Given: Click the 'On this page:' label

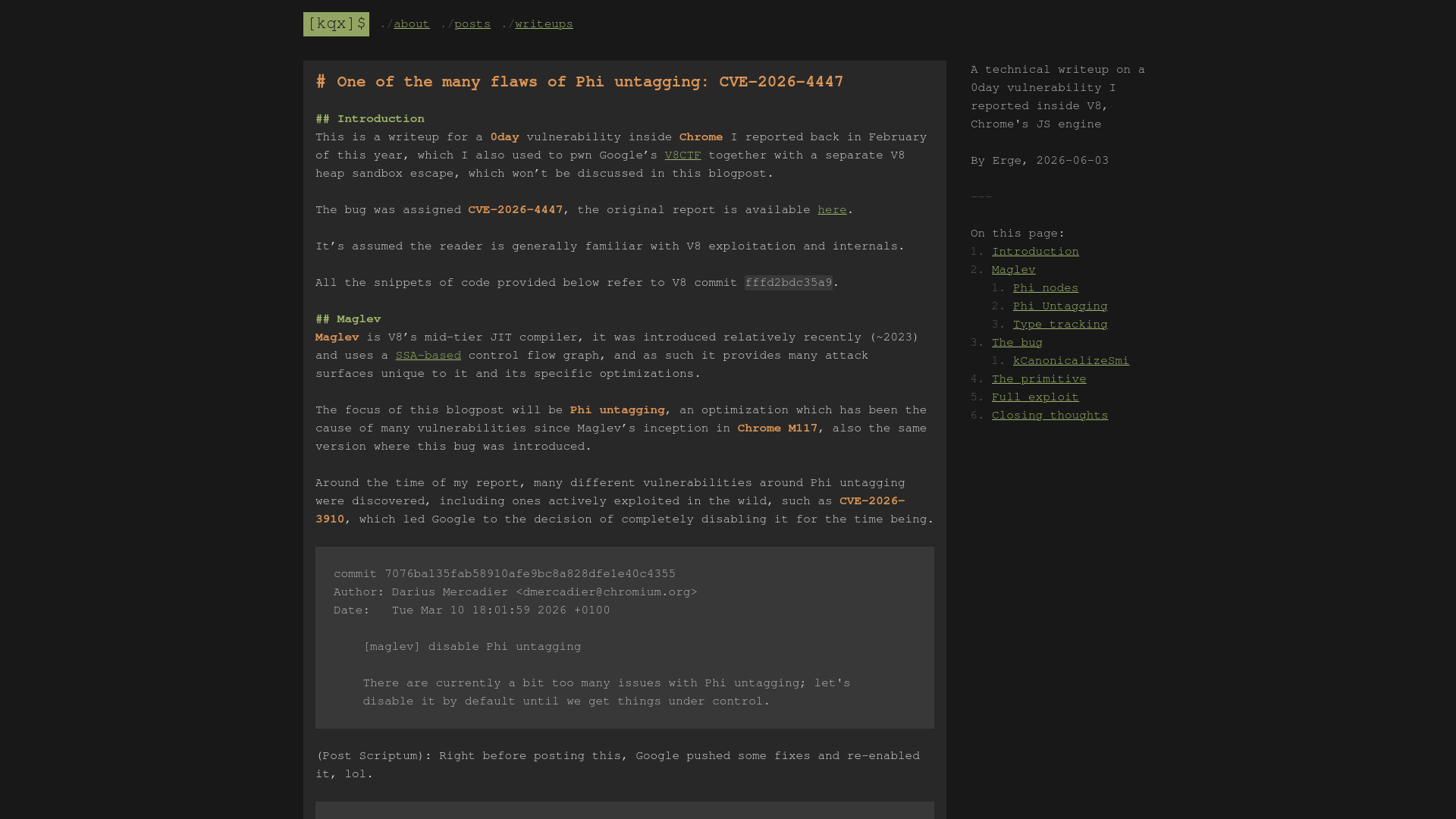Looking at the screenshot, I should (x=1018, y=234).
